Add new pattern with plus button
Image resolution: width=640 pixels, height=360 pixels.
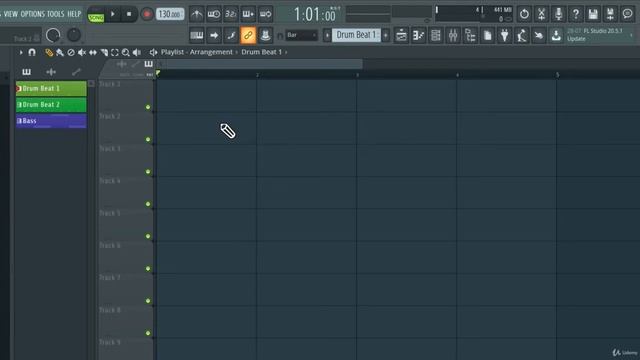pos(385,35)
